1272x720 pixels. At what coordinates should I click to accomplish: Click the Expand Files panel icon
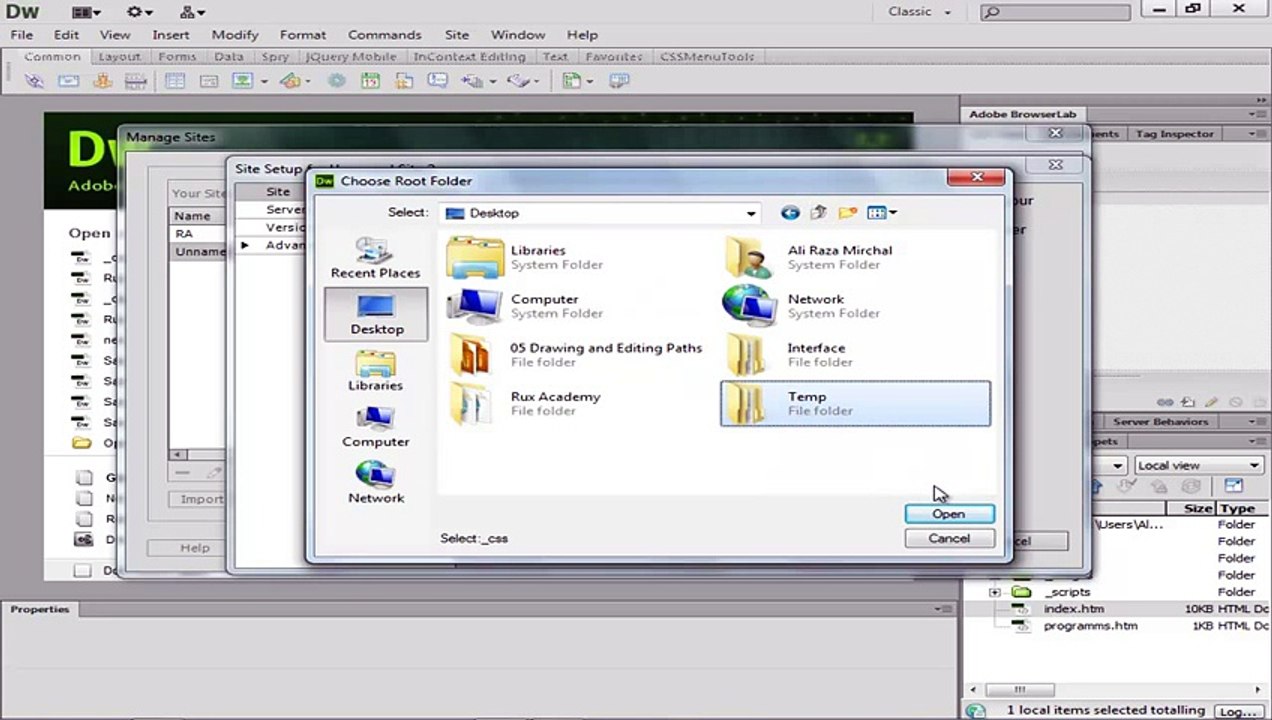tap(1233, 486)
